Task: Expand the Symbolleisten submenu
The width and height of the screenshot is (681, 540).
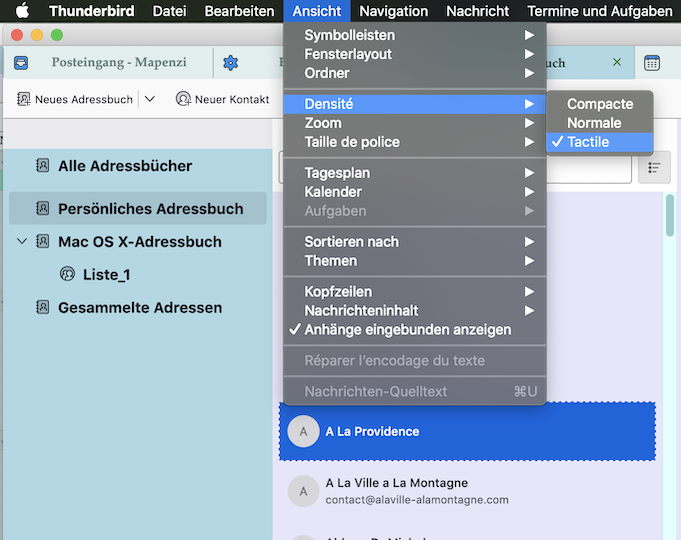Action: (414, 35)
